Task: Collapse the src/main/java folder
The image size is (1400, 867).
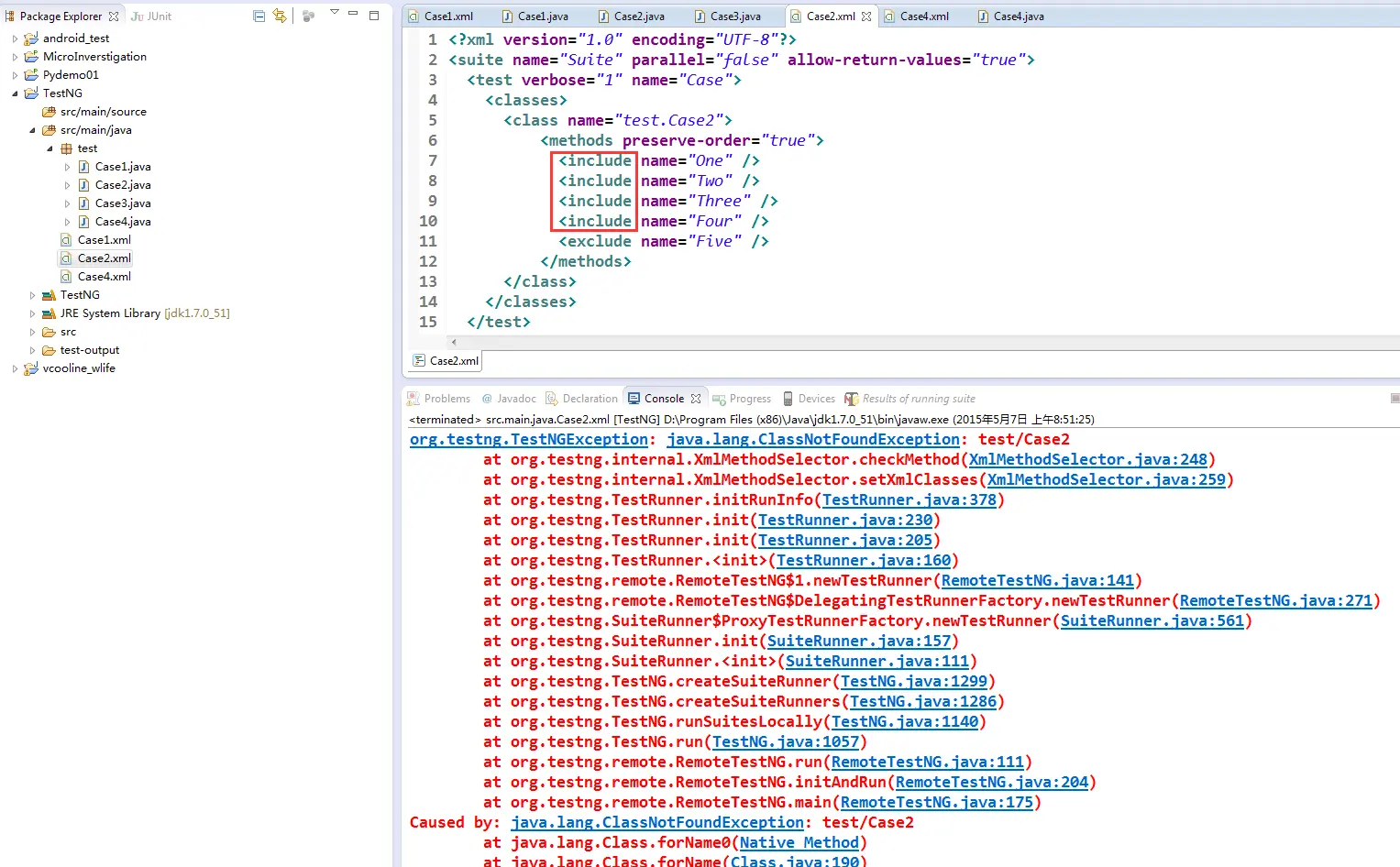Action: pyautogui.click(x=32, y=130)
